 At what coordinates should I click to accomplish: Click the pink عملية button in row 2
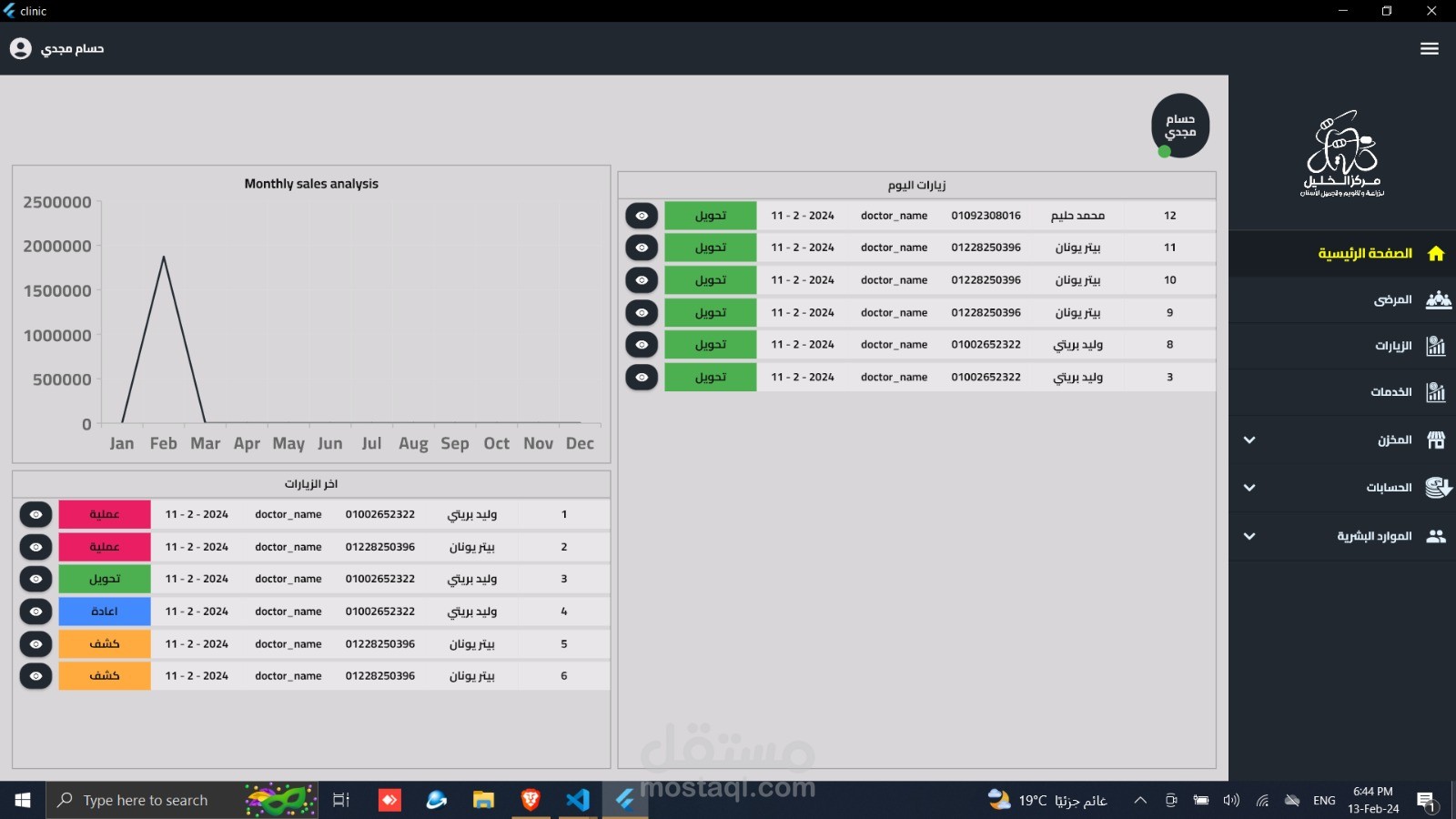105,547
